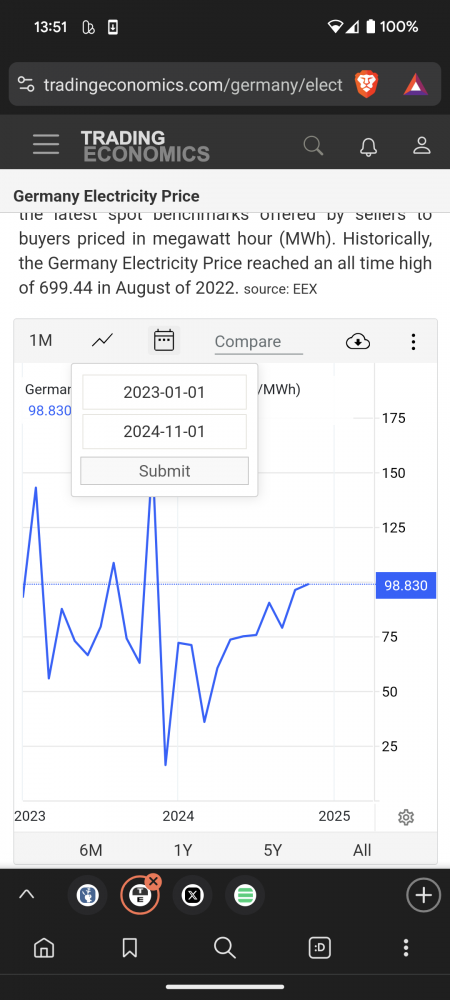
Task: Open the Trading Economics hamburger menu
Action: (x=46, y=144)
